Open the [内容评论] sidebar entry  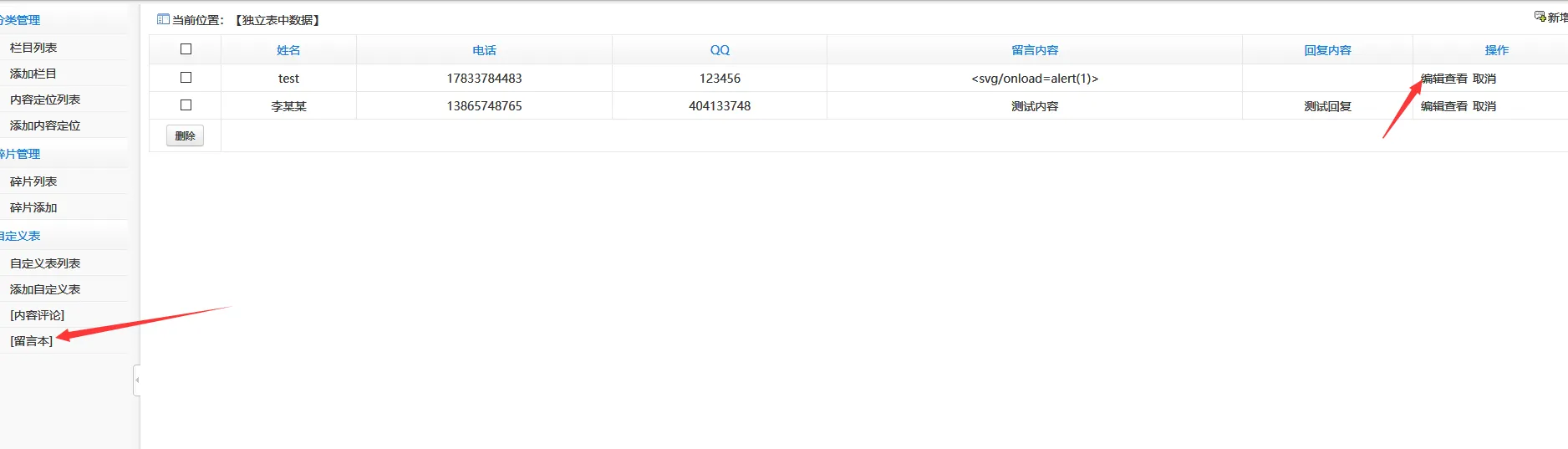point(38,315)
